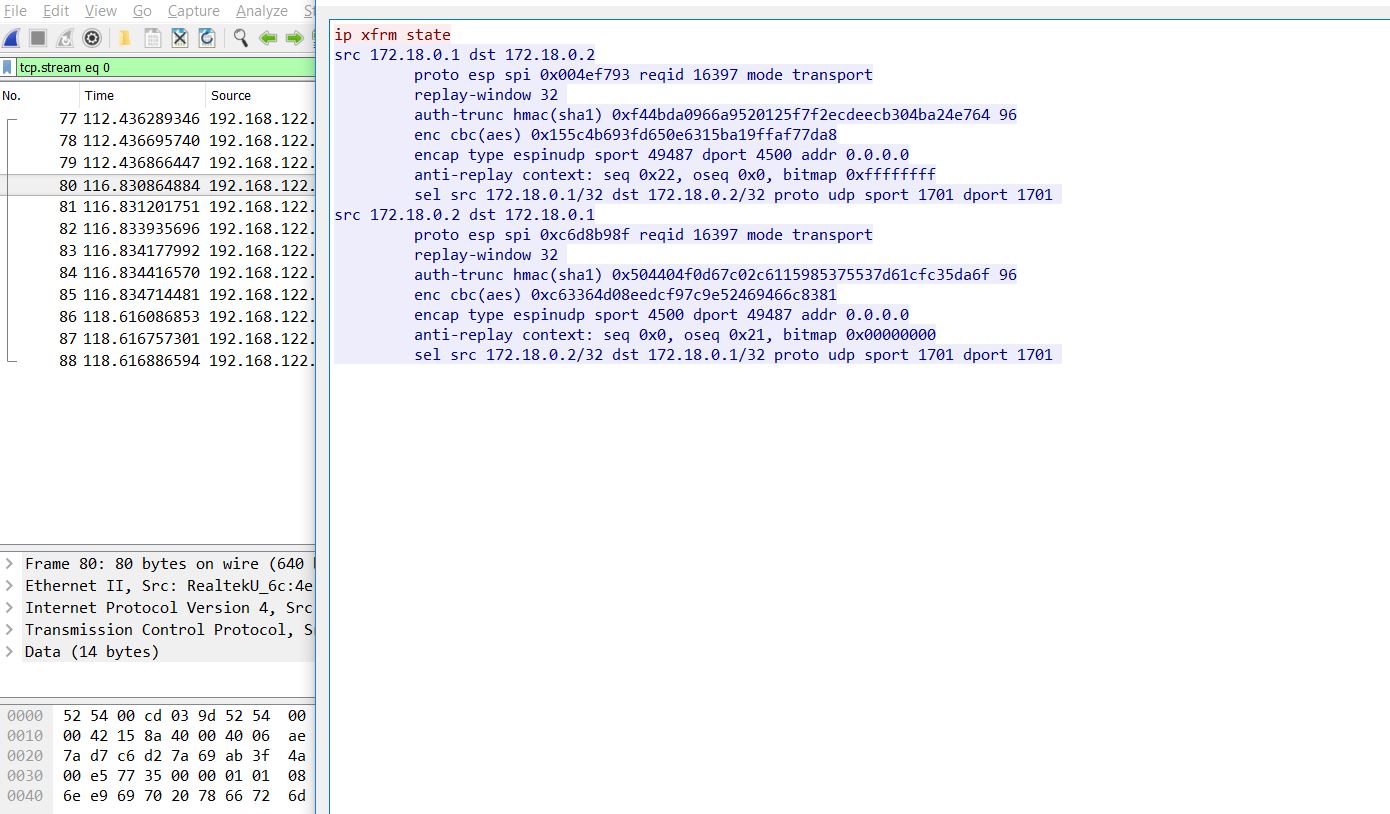Click sel line src 172.18.0.2/32
Screen dimensions: 1390x814
733,355
